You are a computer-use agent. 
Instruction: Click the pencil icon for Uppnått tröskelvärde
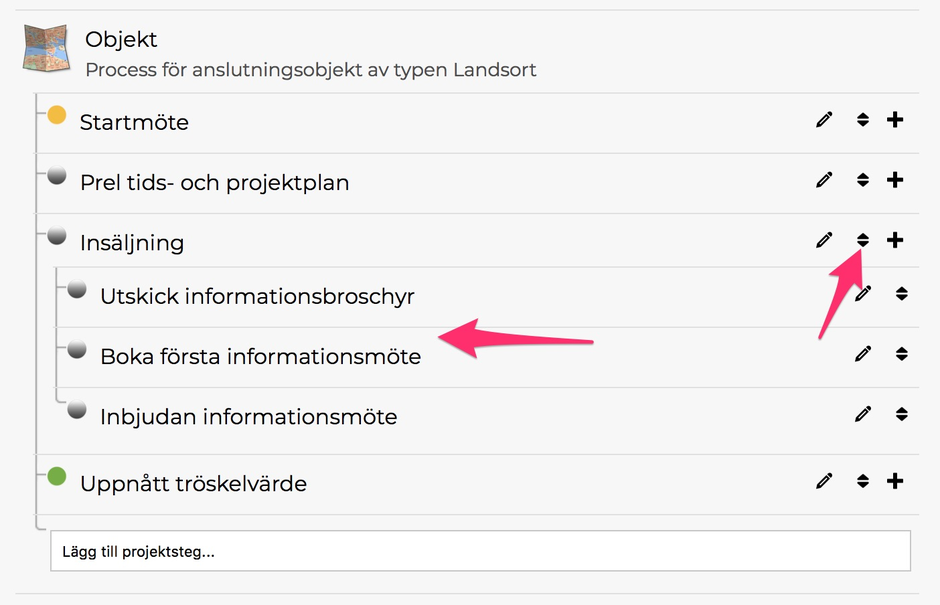tap(824, 481)
